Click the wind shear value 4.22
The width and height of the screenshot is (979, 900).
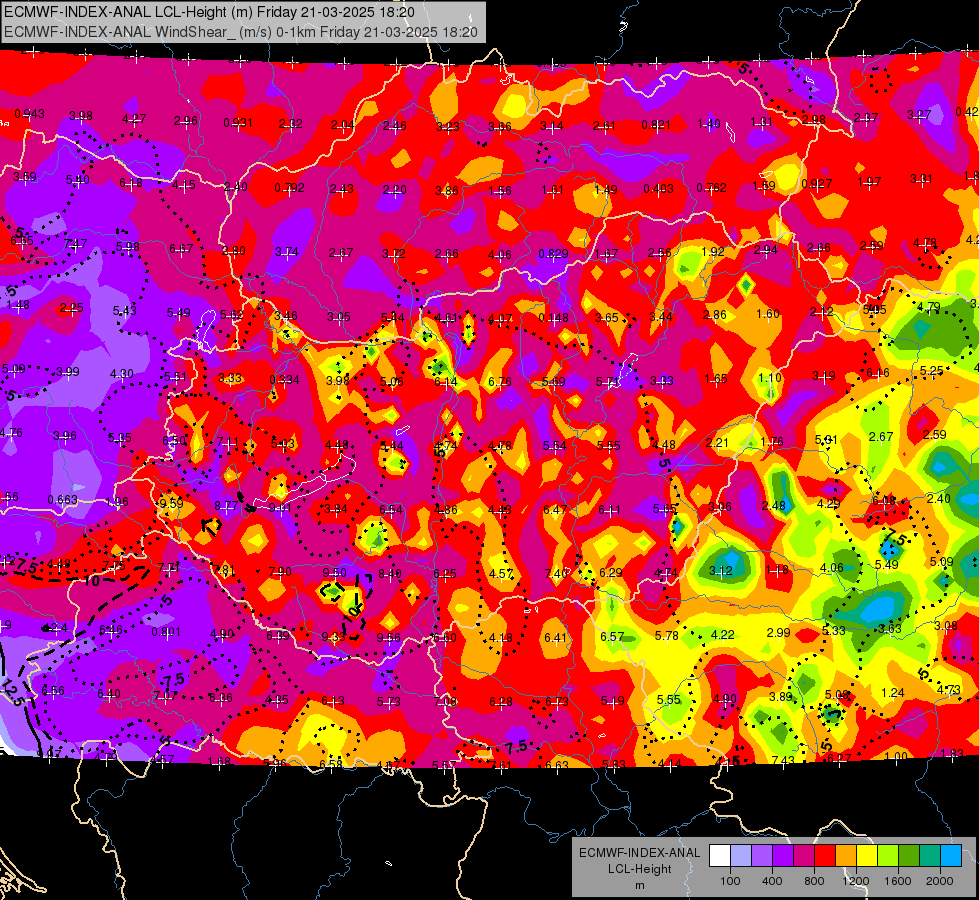click(x=722, y=635)
